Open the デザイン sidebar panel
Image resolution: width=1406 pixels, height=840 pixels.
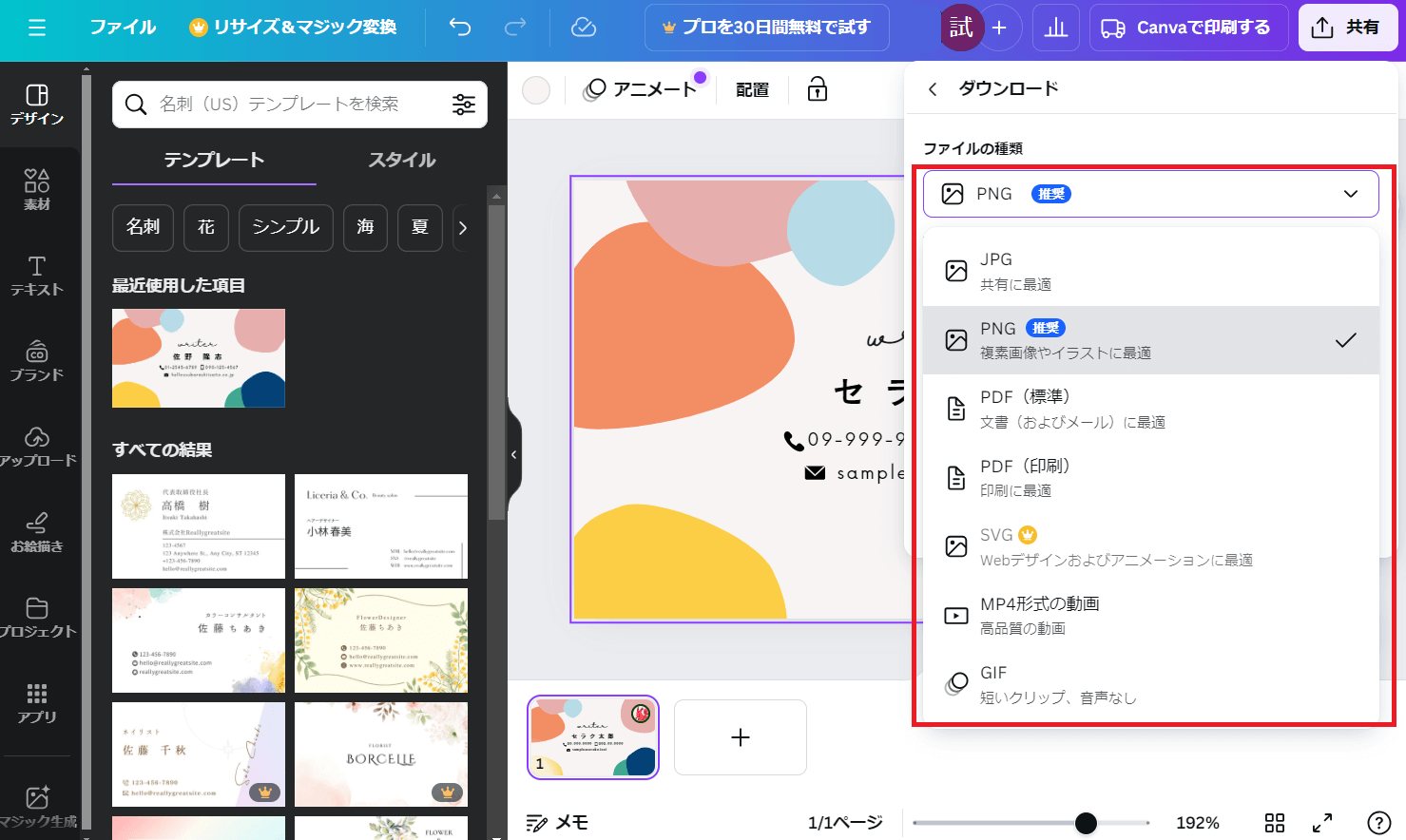tap(37, 105)
